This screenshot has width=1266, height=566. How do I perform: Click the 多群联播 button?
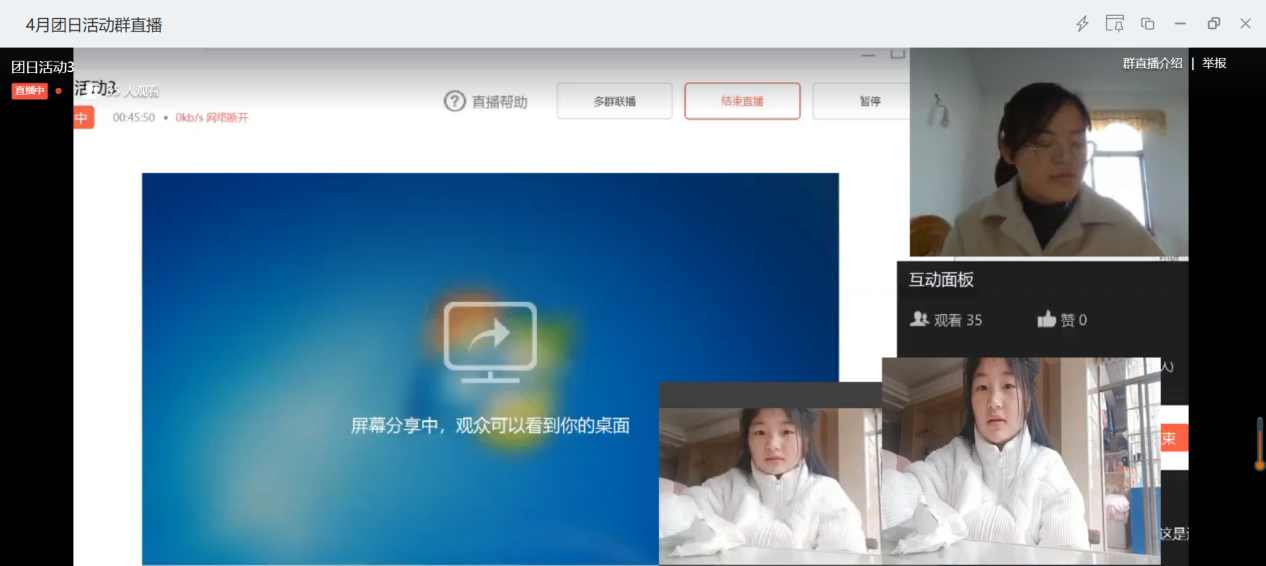[614, 101]
